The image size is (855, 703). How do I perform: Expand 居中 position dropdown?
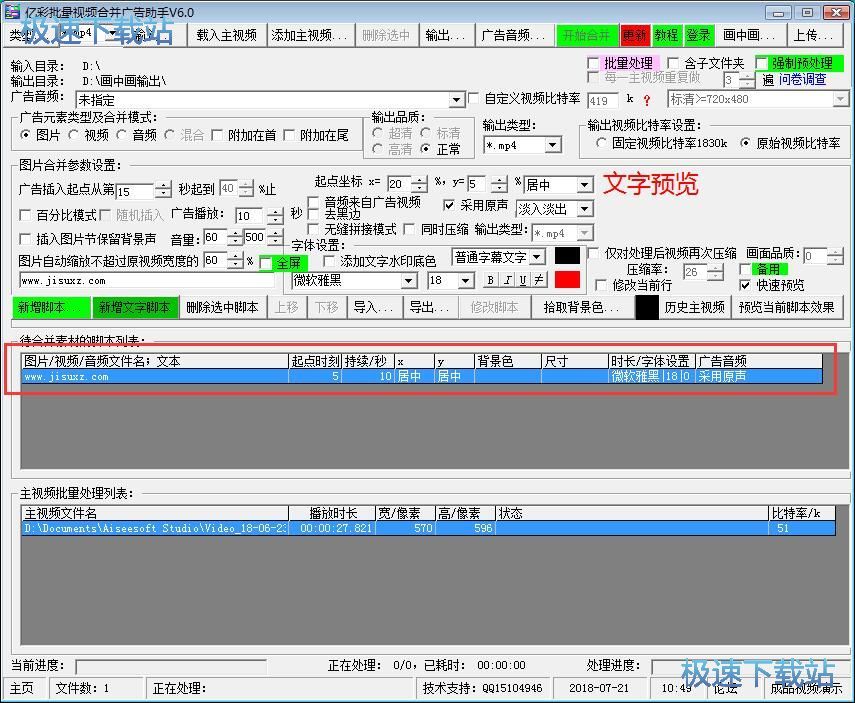(x=585, y=185)
